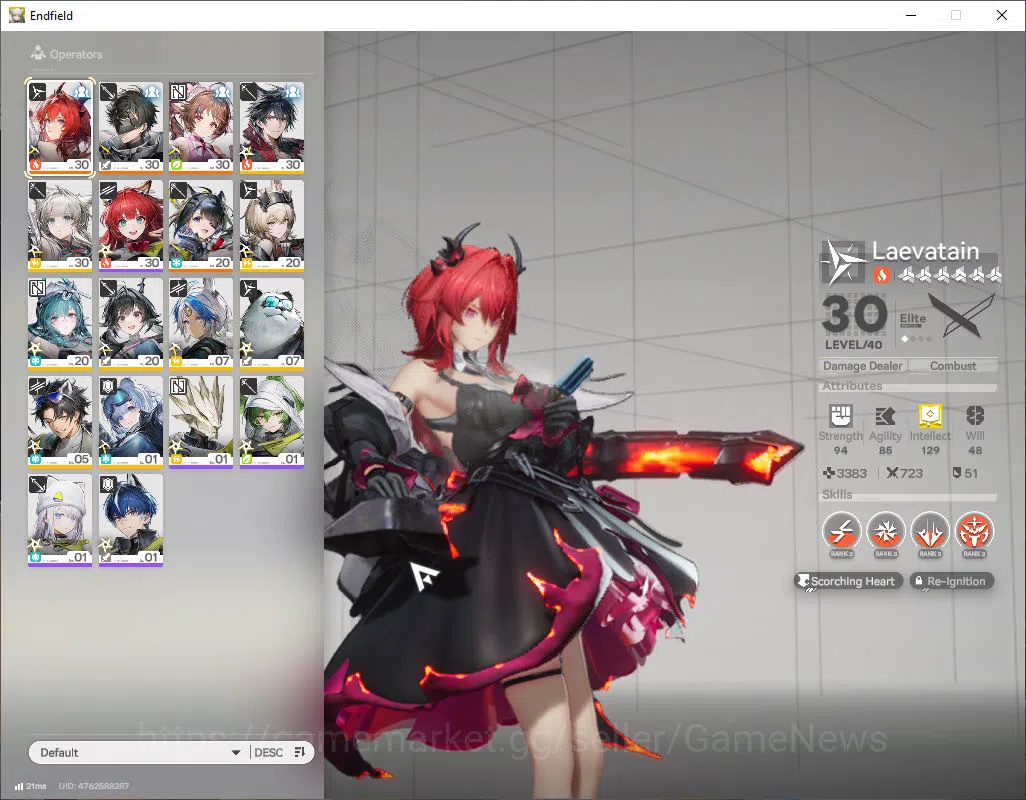The height and width of the screenshot is (800, 1026).
Task: Select the operator with sunglasses on head, level 05
Action: click(60, 422)
